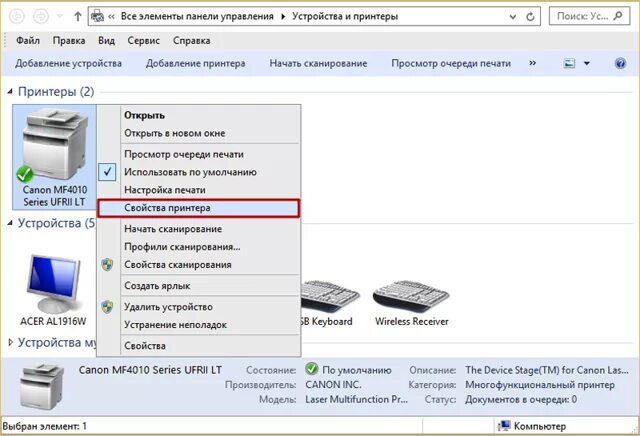Toggle Использовать по умолчанию checkmark item
The width and height of the screenshot is (640, 436).
pyautogui.click(x=199, y=172)
